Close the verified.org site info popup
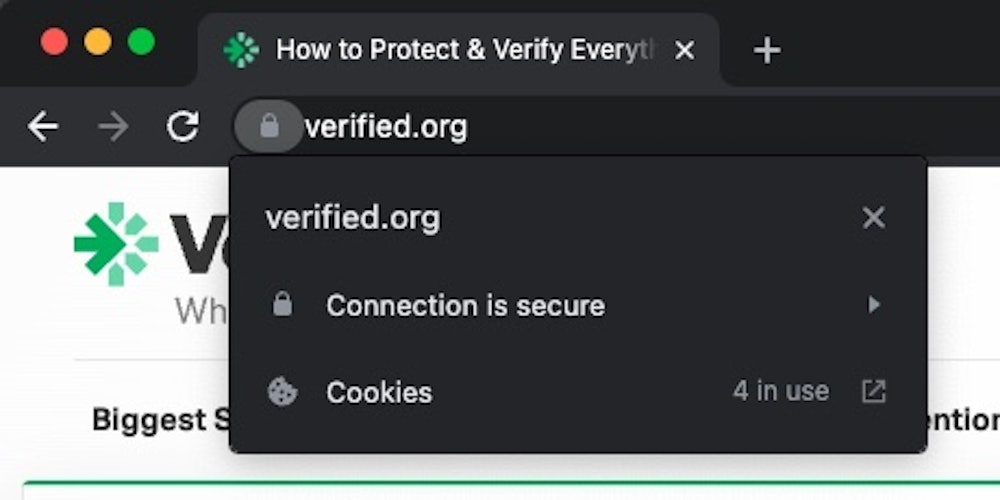 873,218
